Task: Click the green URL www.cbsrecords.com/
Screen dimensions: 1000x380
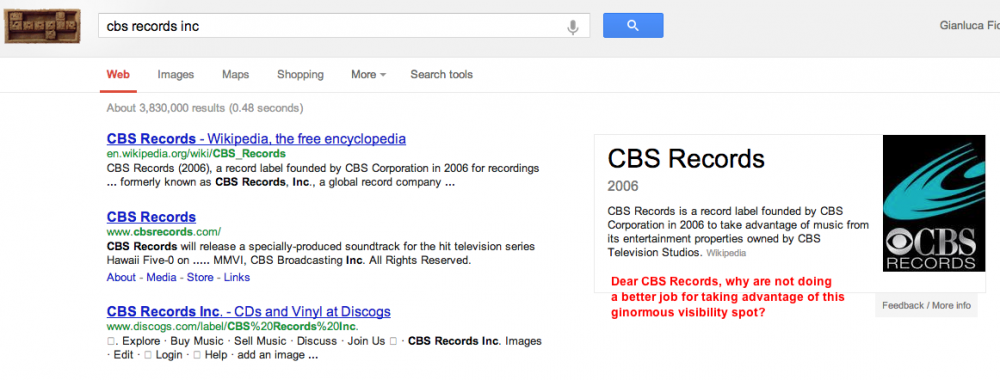Action: tap(164, 231)
